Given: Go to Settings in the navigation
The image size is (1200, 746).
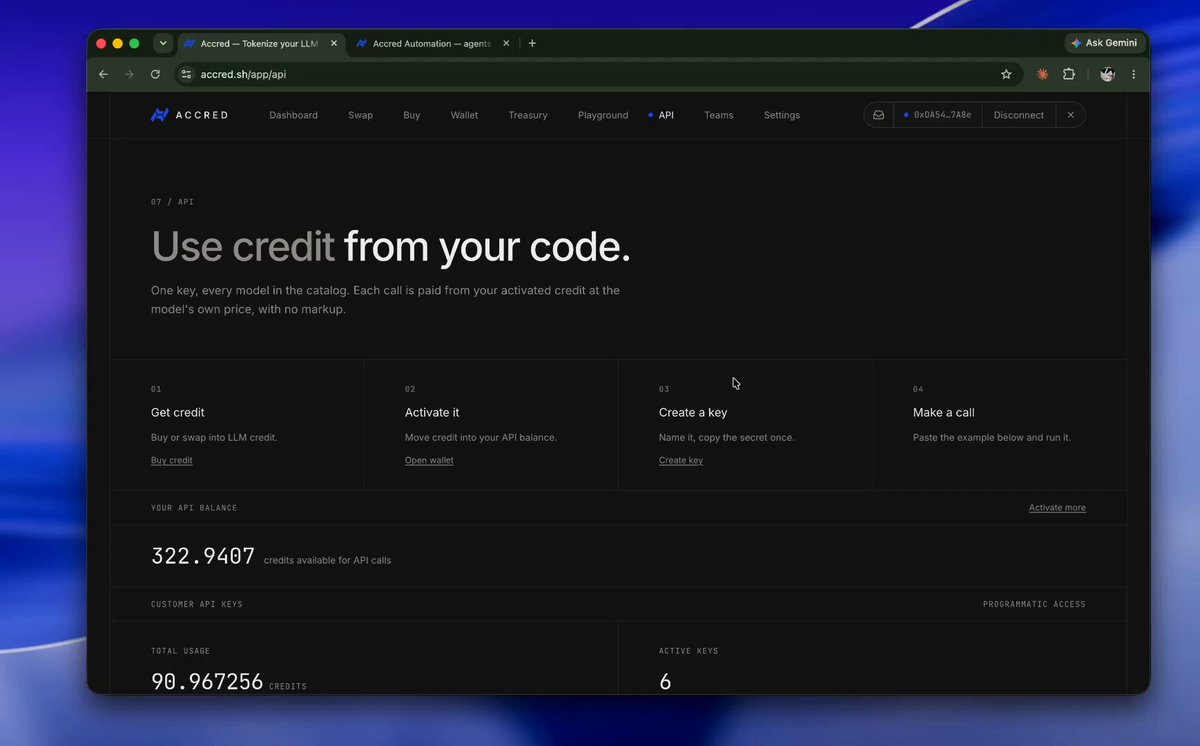Looking at the screenshot, I should tap(782, 115).
